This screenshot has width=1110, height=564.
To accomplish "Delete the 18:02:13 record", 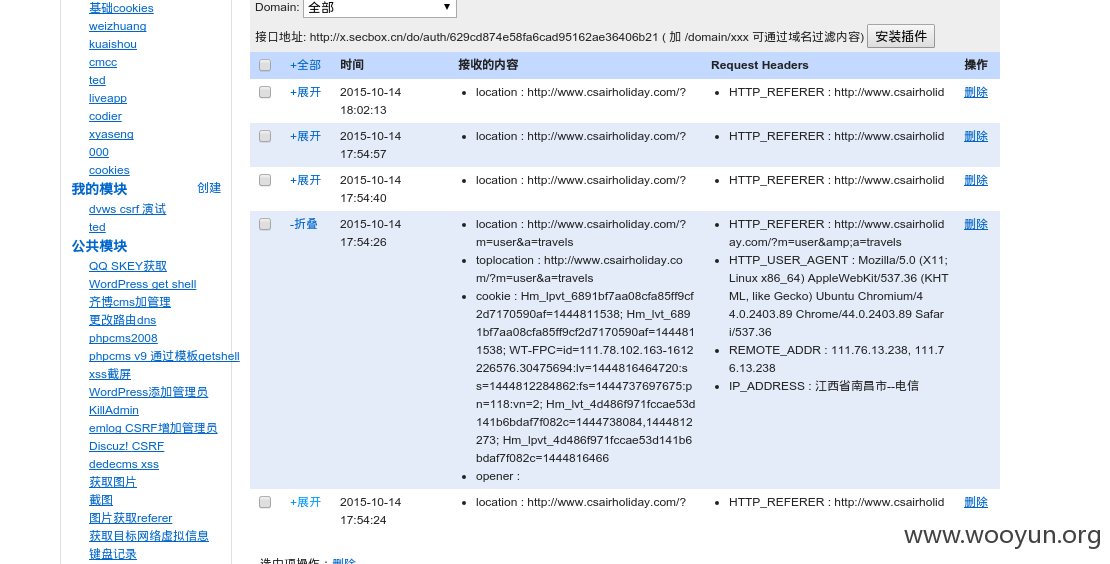I will 975,92.
